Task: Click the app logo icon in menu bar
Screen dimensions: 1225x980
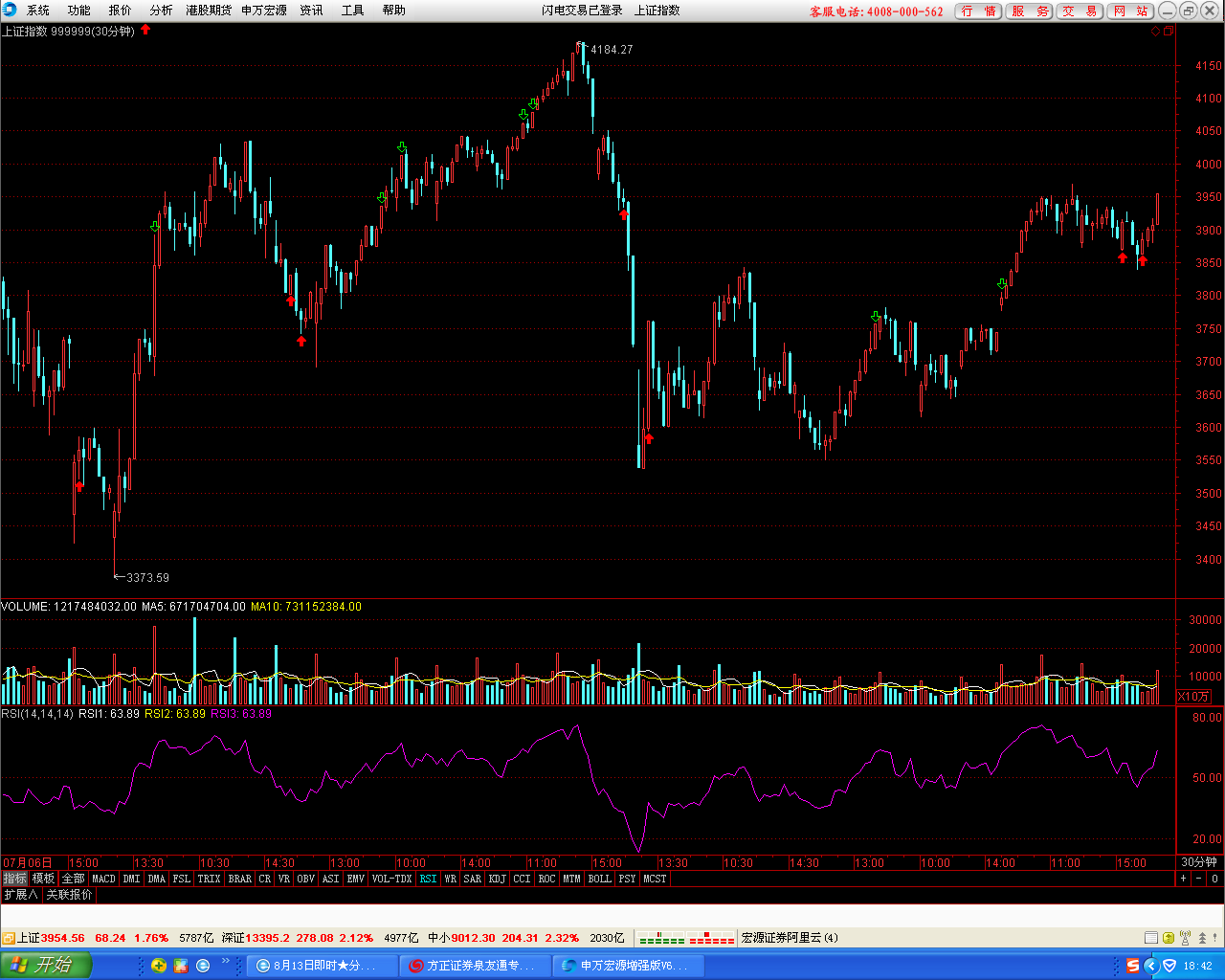Action: point(10,11)
